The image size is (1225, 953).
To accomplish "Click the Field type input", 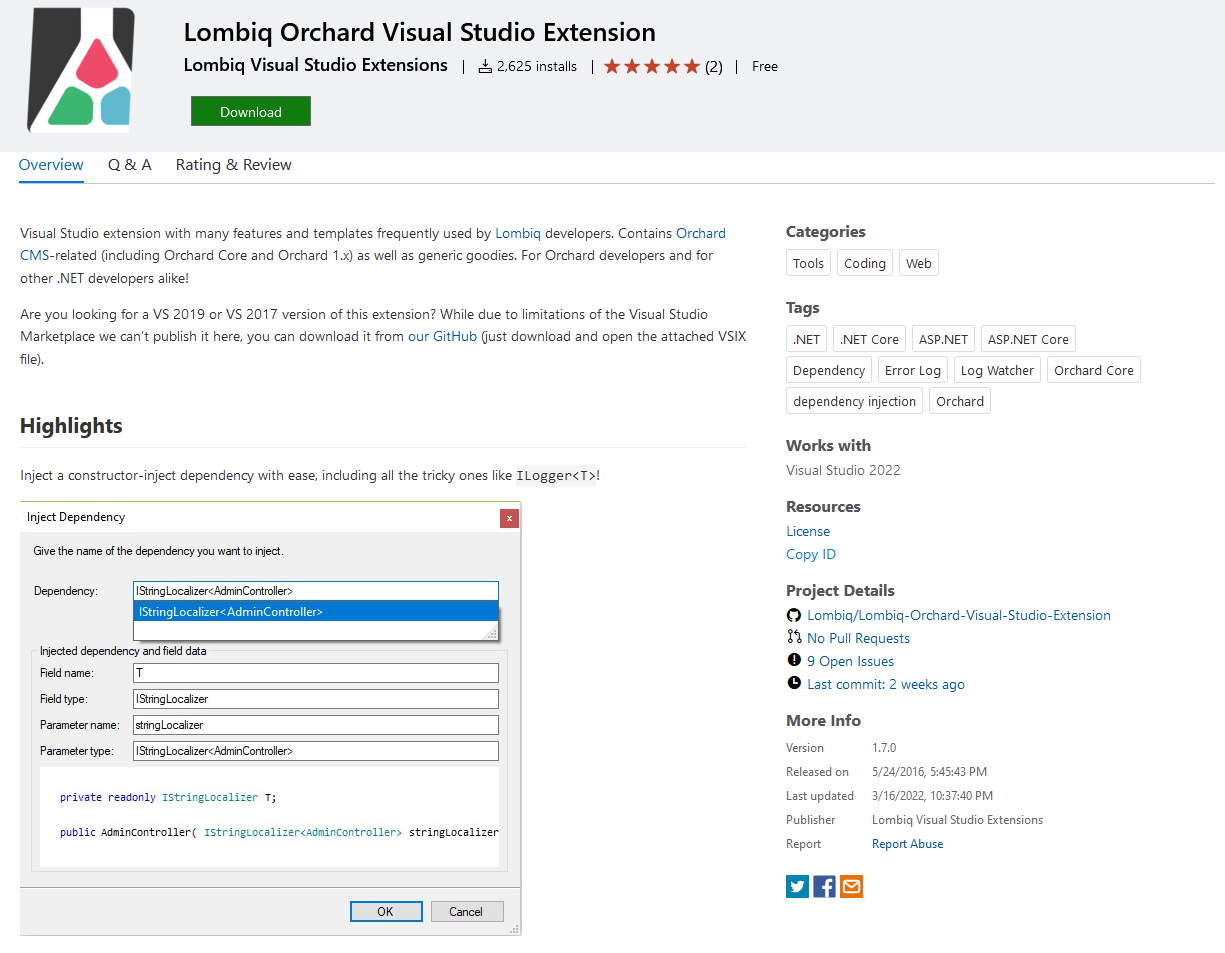I will point(316,699).
